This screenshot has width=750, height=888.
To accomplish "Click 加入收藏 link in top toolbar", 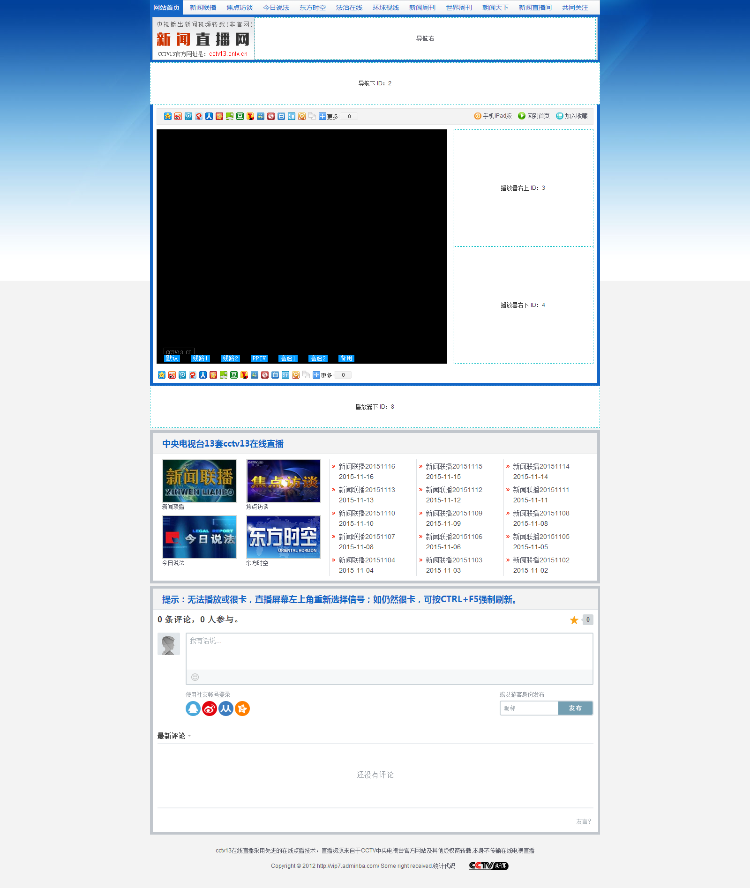I will (x=572, y=116).
